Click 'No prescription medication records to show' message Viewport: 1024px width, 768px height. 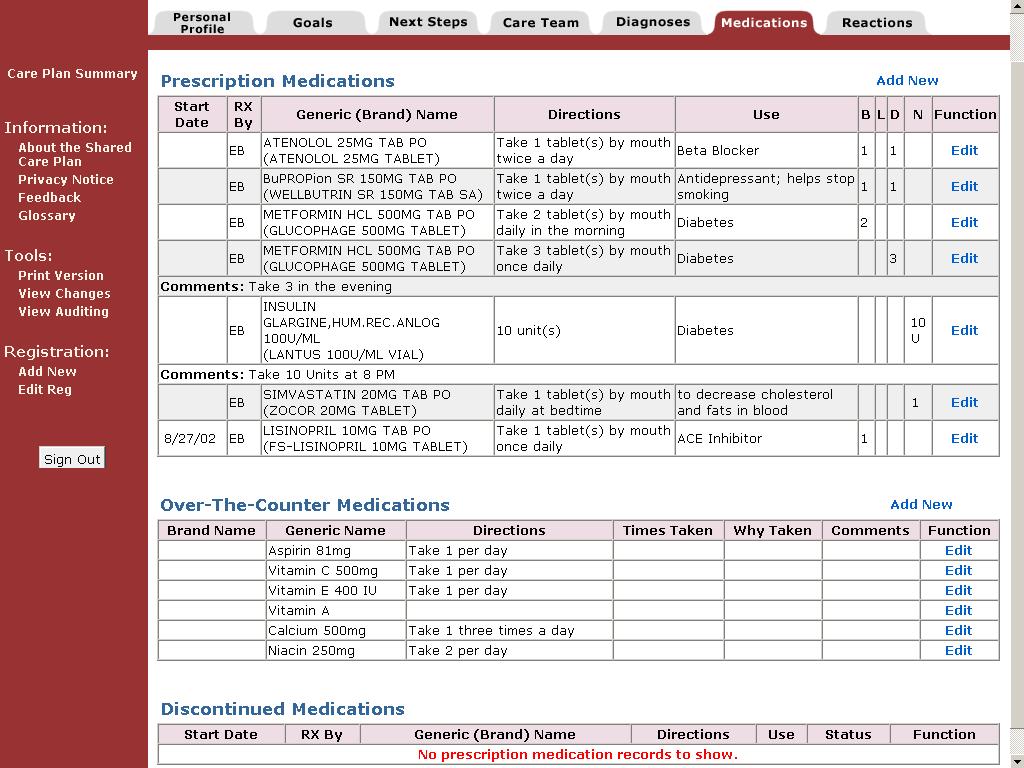pos(577,754)
